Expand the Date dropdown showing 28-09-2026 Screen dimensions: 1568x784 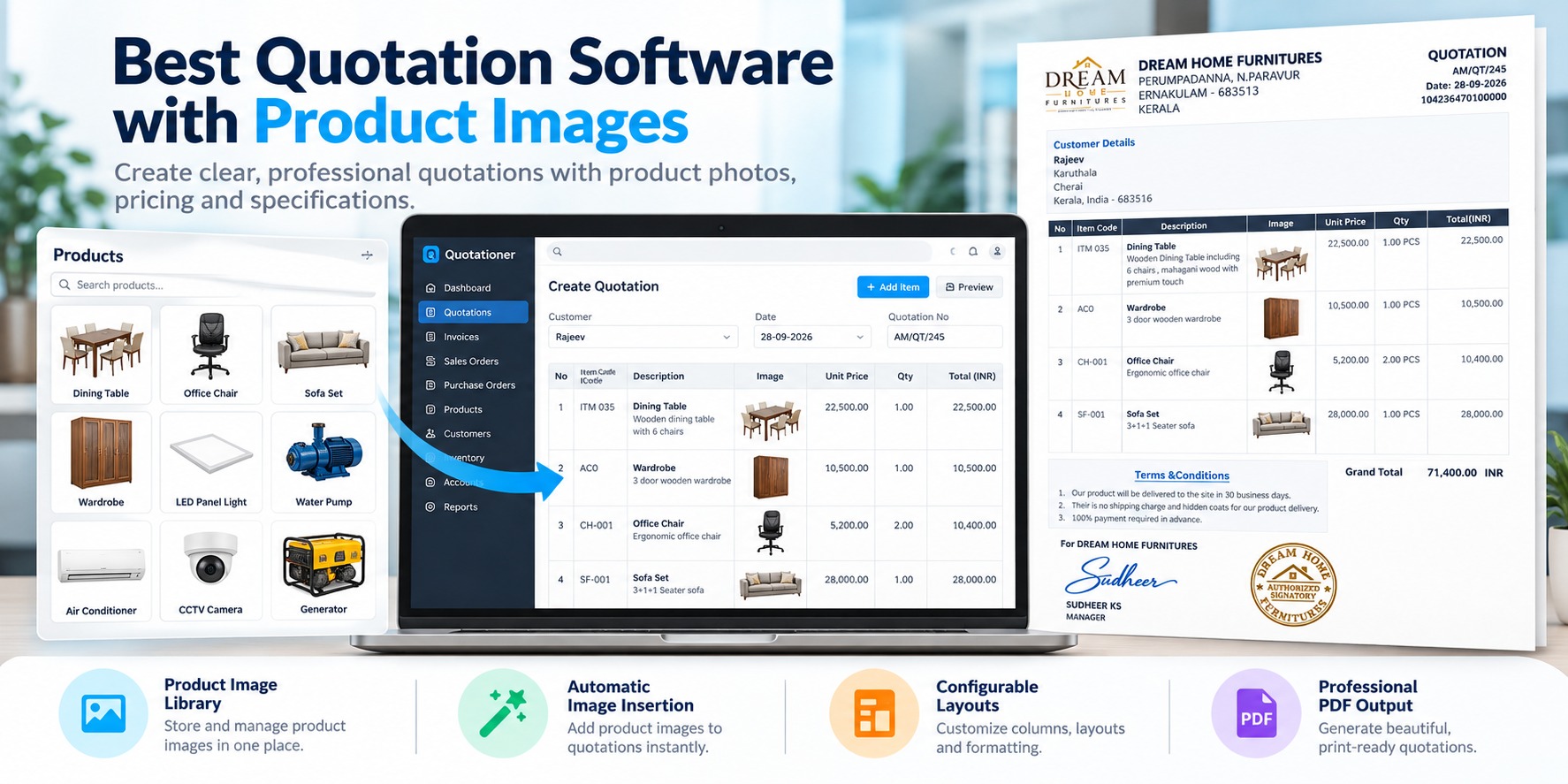[x=812, y=337]
